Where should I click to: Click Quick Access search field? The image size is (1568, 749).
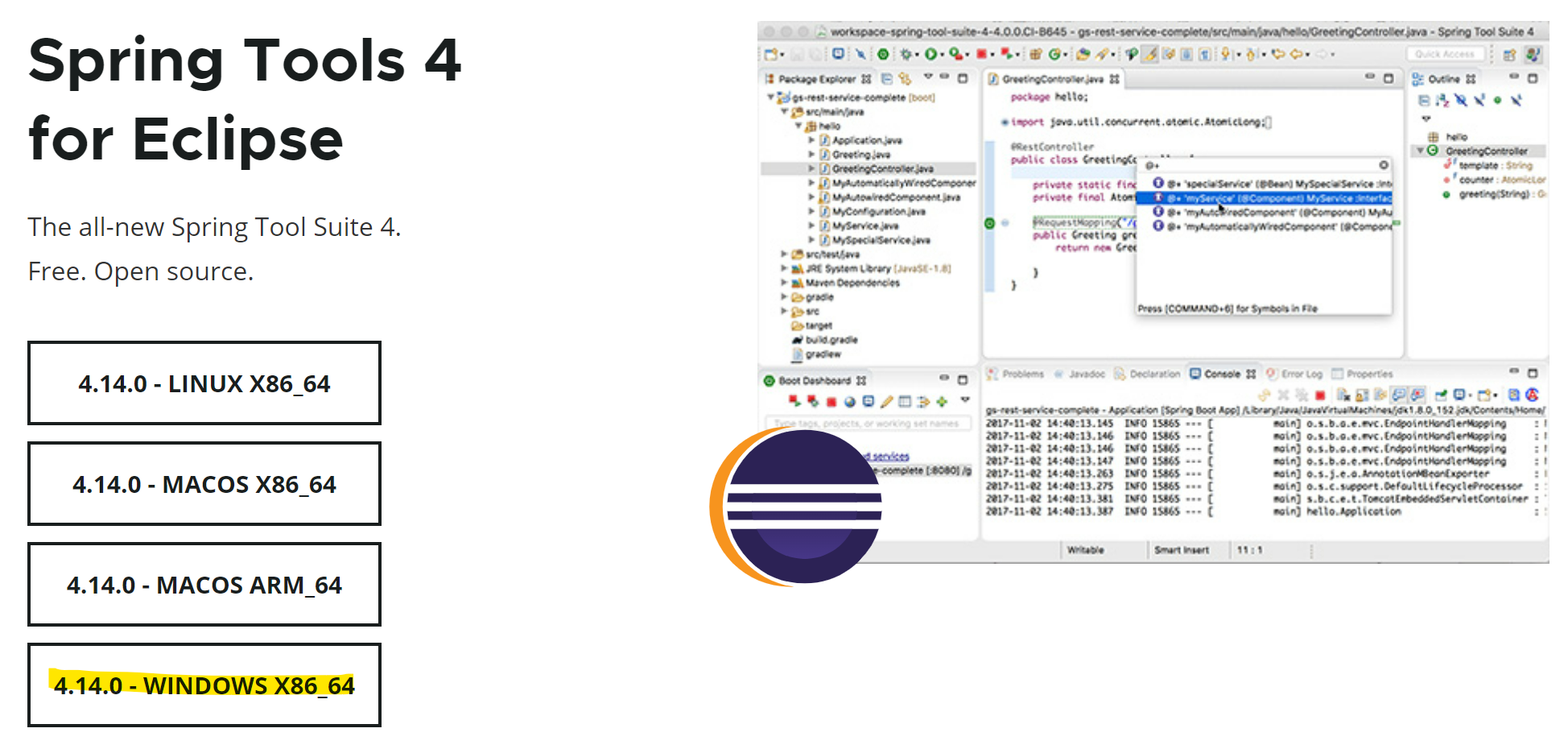click(x=1445, y=54)
